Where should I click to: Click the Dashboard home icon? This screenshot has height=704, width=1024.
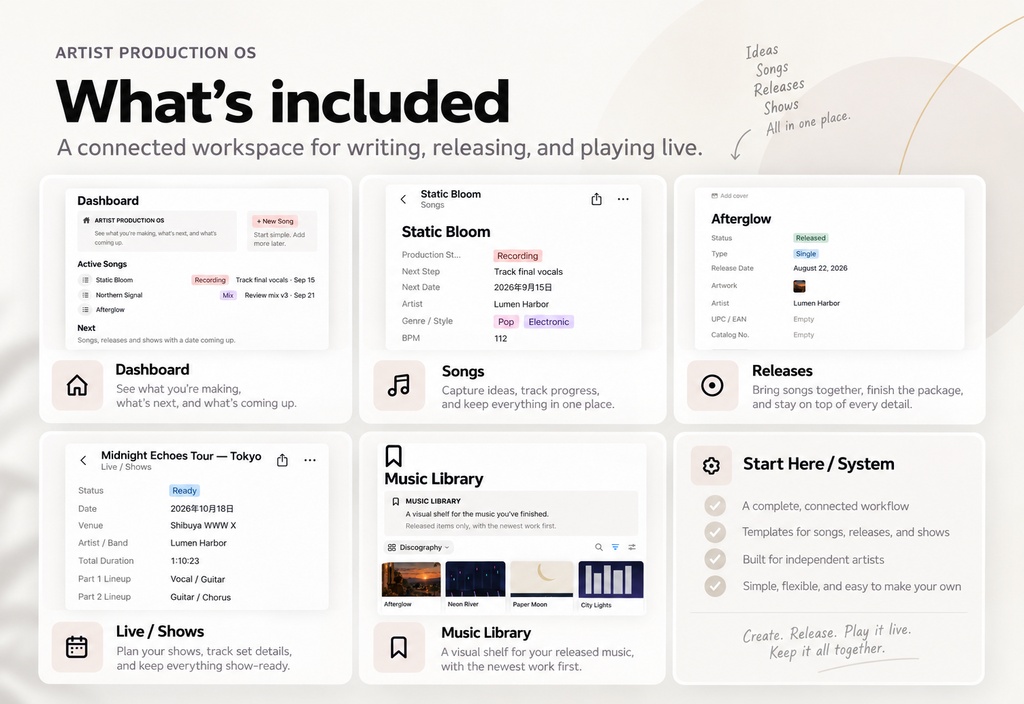pyautogui.click(x=77, y=385)
